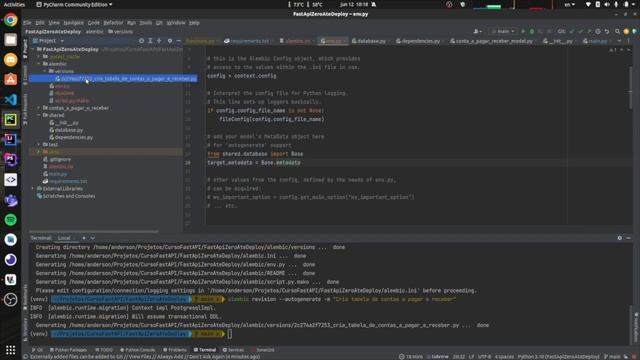Click the project tree horizontal scrollbar
640x360 pixels.
pos(93,231)
